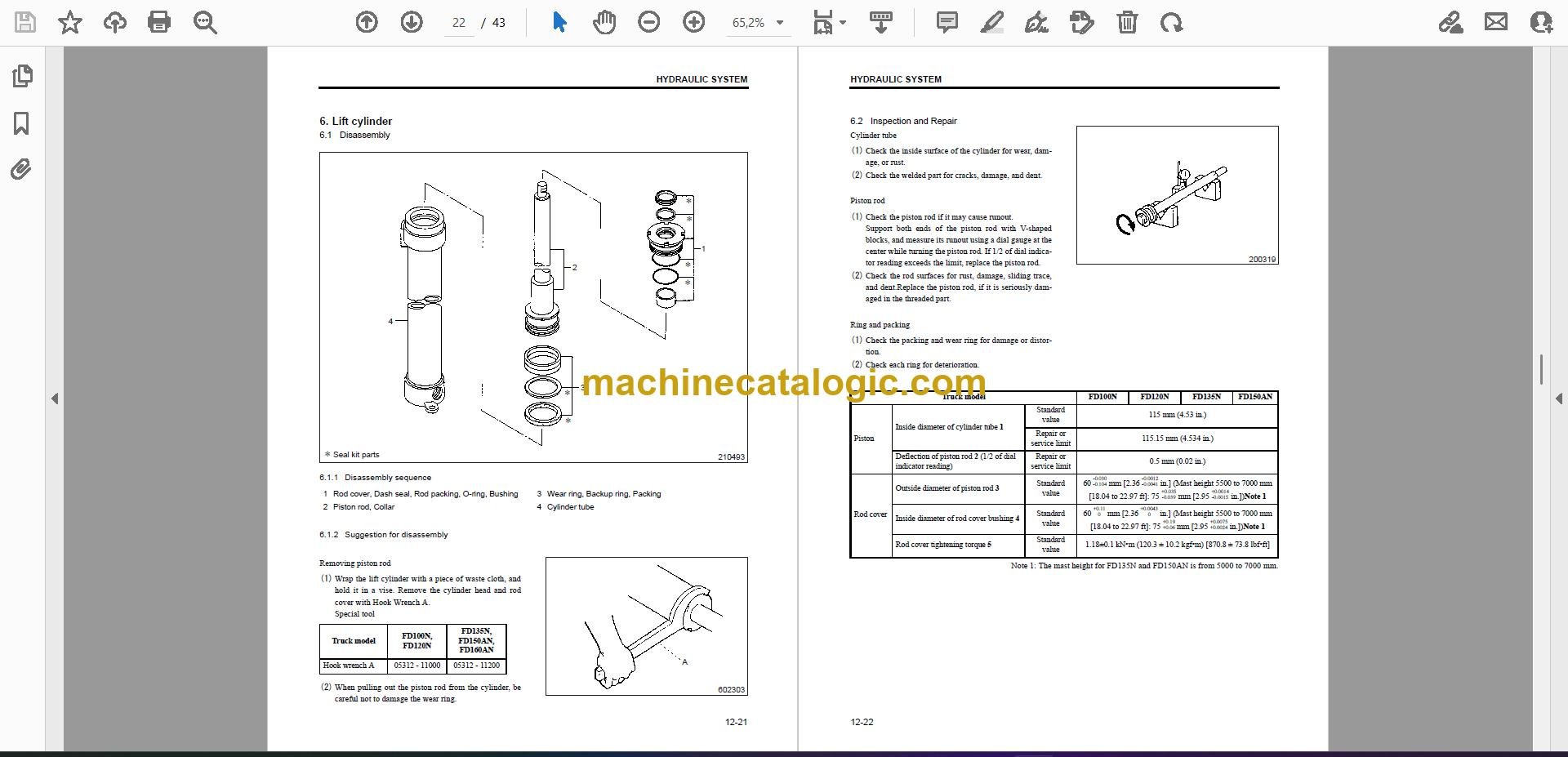Click the trash delete icon
This screenshot has width=1568, height=757.
tap(1127, 23)
